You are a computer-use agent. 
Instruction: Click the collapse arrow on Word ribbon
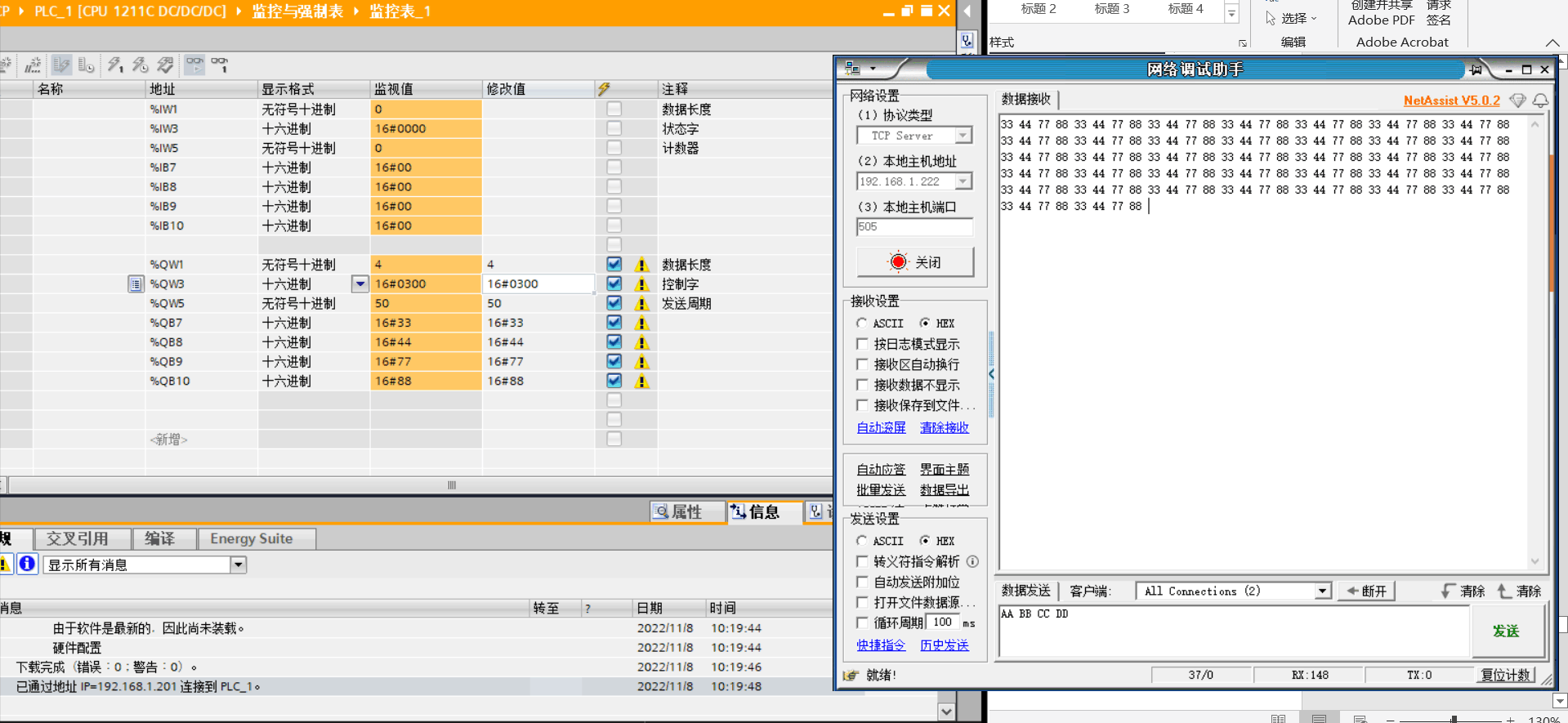pyautogui.click(x=1552, y=42)
